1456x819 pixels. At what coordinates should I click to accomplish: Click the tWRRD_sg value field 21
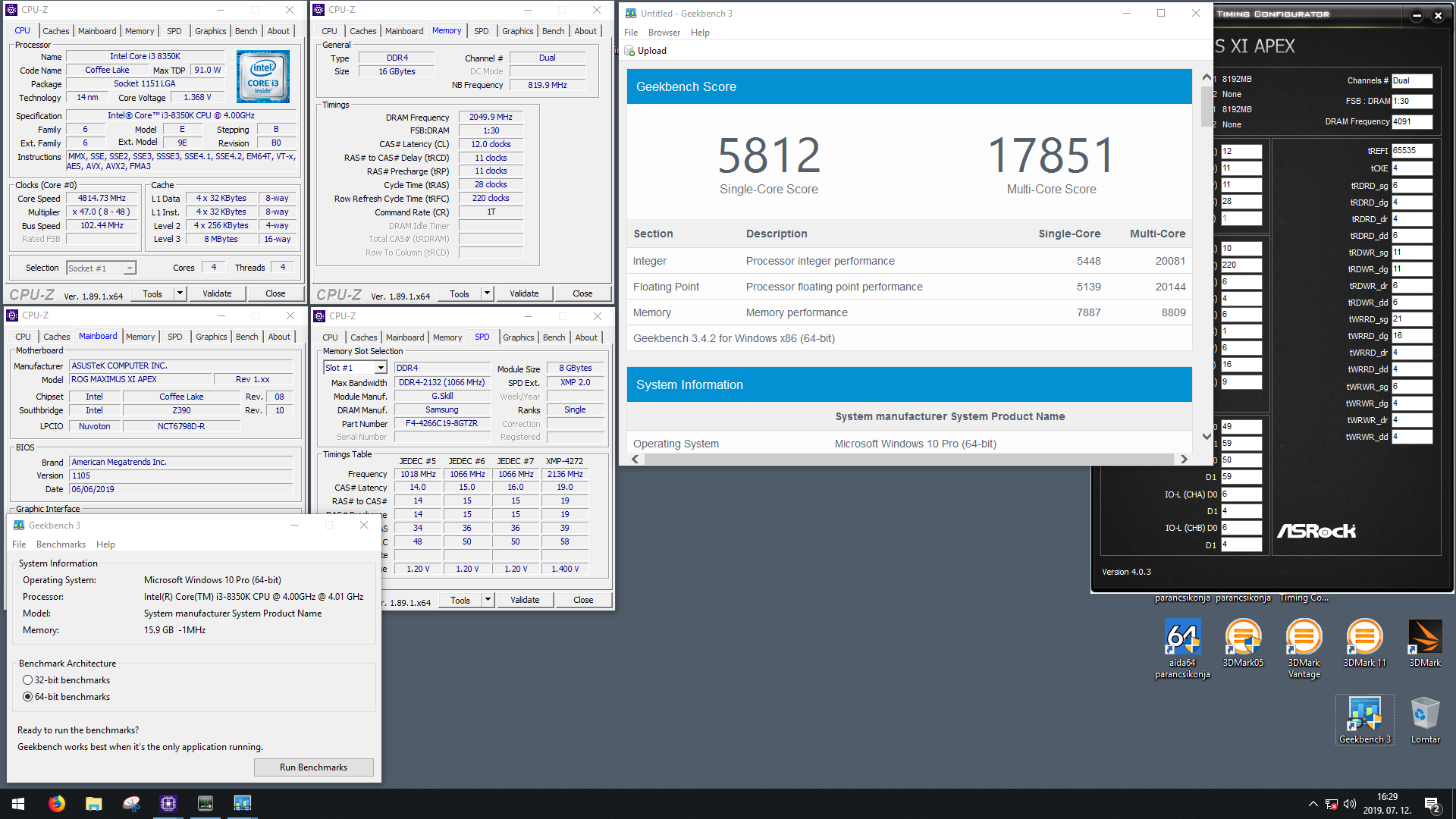coord(1411,319)
